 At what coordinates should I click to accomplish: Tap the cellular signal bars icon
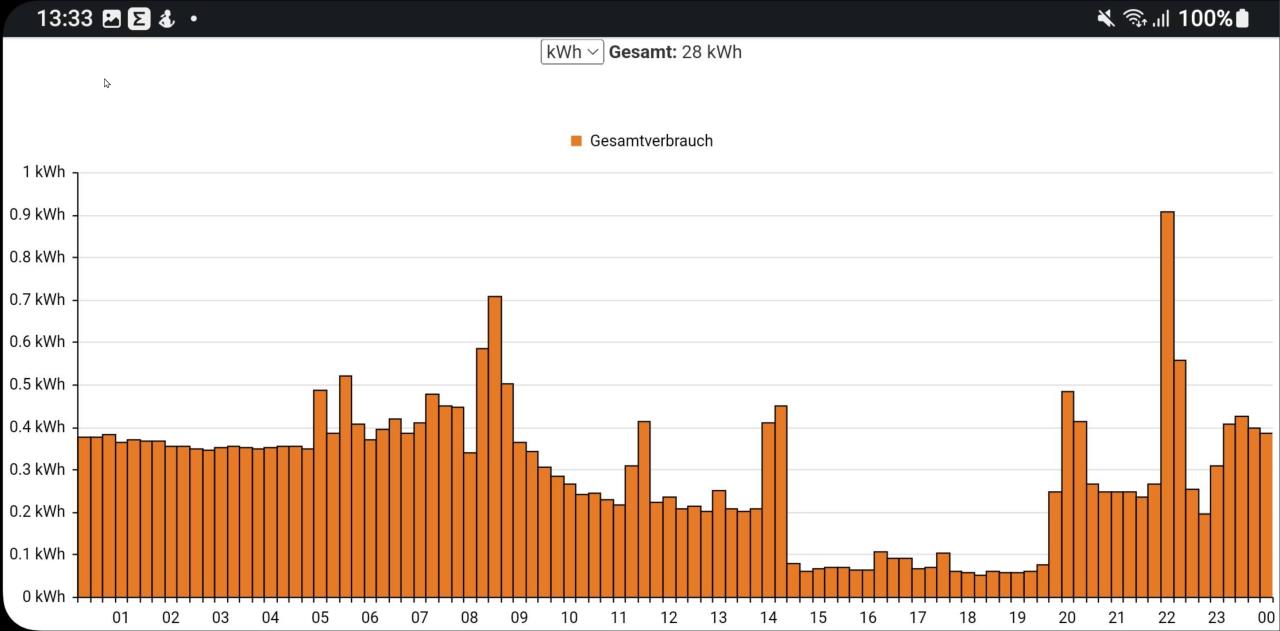pos(1161,18)
